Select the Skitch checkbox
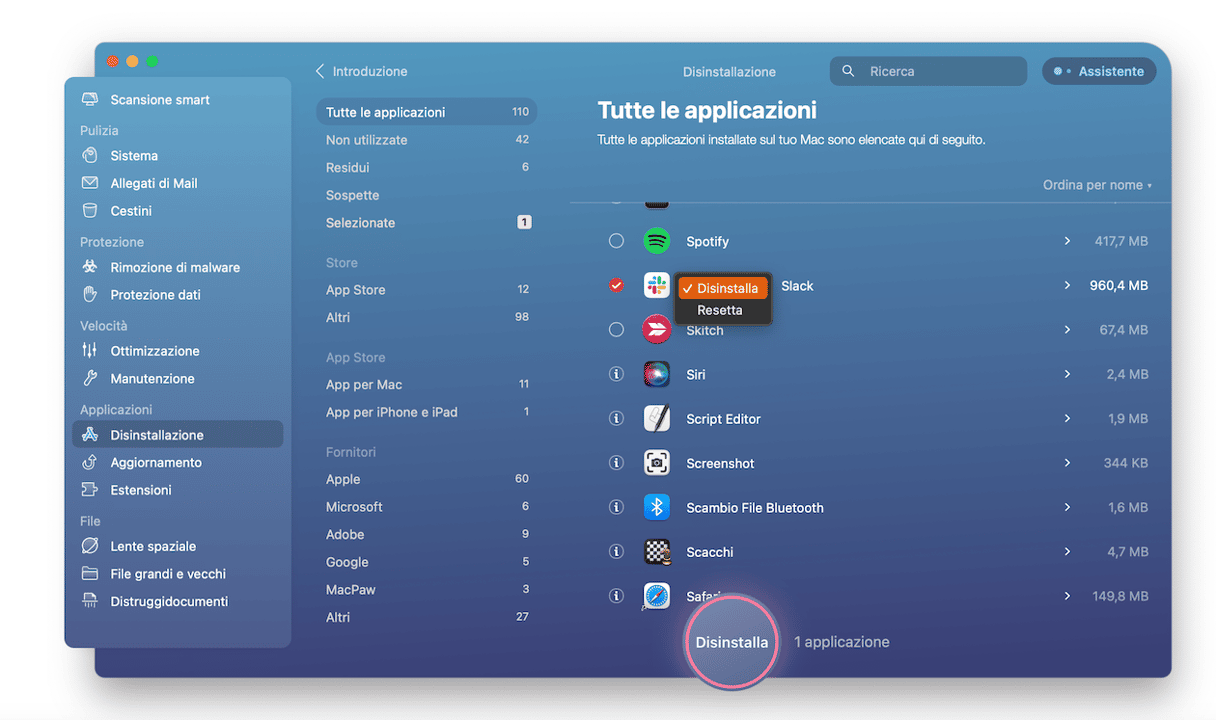 616,330
